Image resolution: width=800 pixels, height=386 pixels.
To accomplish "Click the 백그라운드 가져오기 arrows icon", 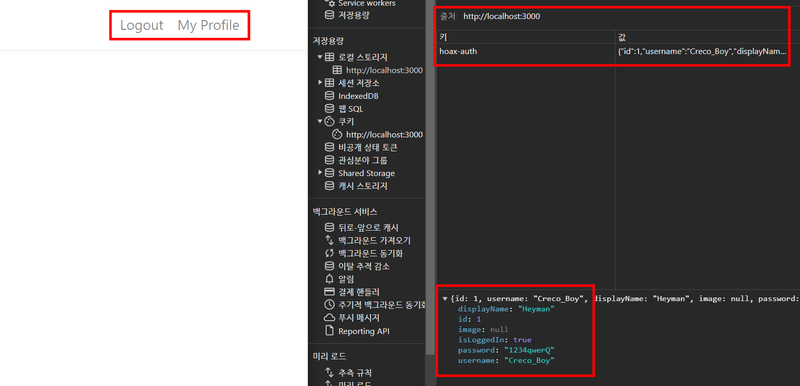I will click(x=330, y=240).
